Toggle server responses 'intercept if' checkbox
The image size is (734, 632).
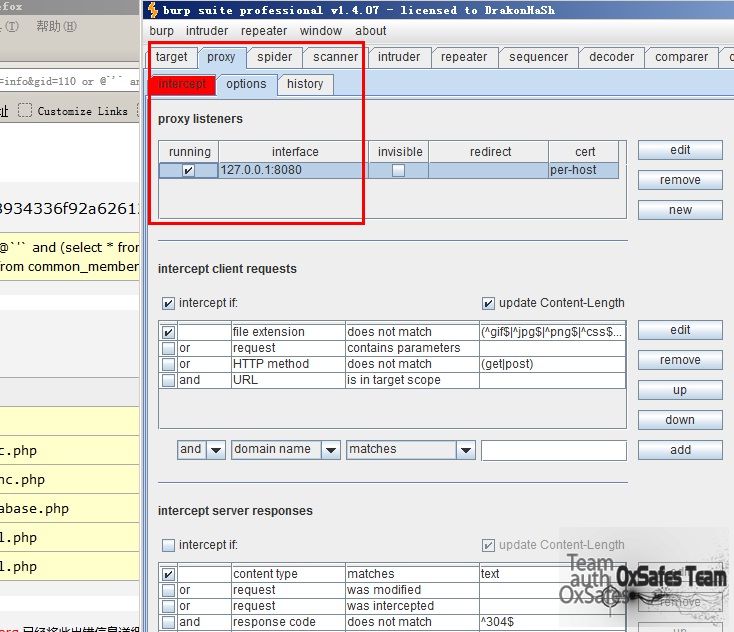pyautogui.click(x=168, y=545)
